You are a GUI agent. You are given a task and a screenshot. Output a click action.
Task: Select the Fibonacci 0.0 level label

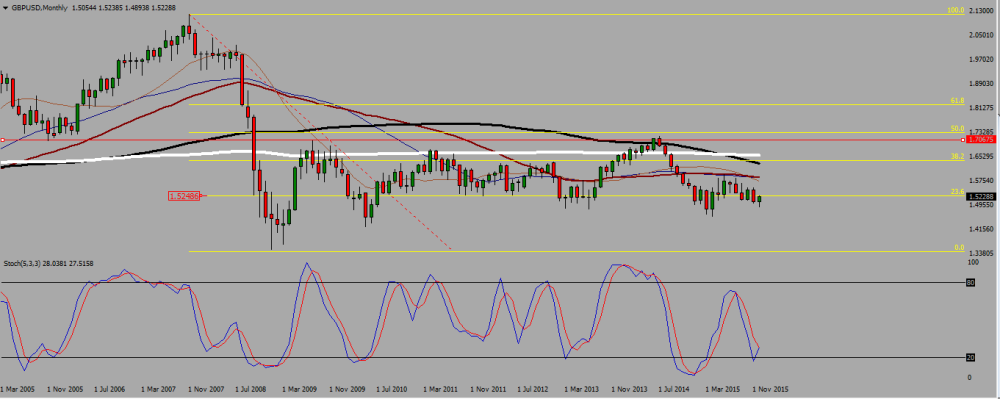point(959,247)
